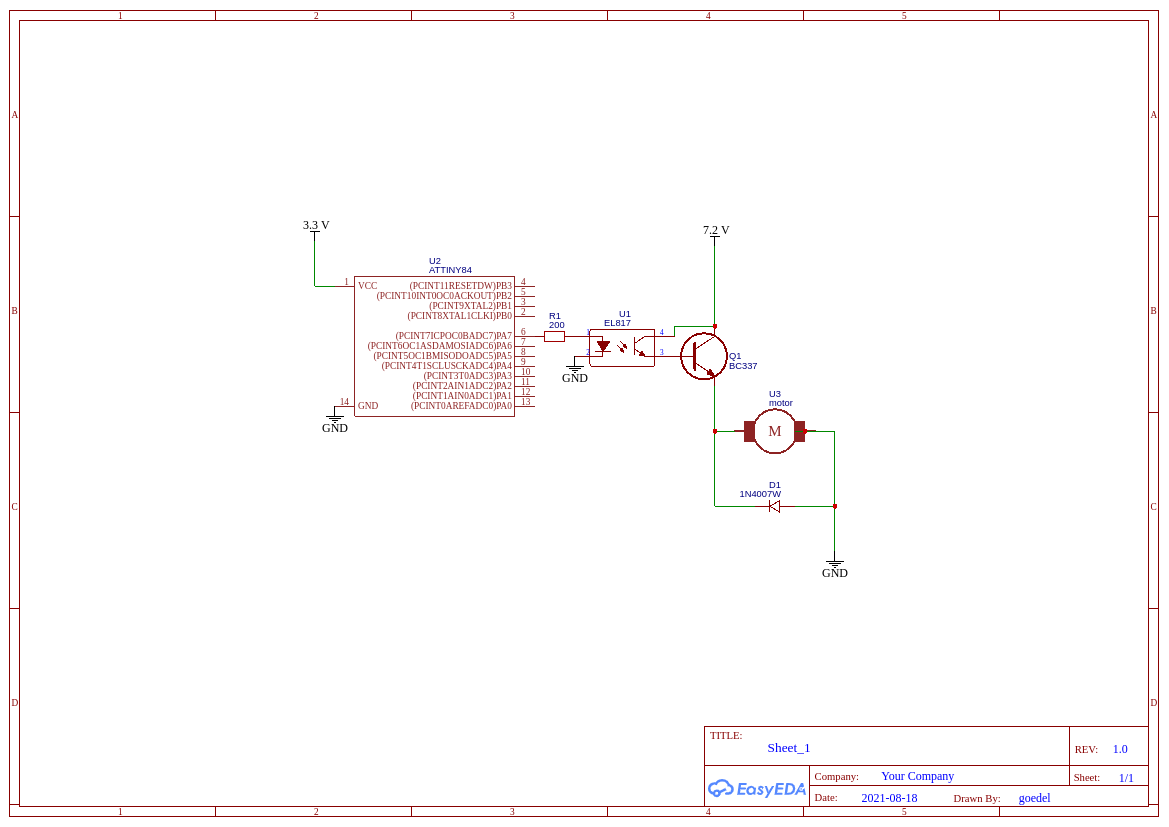Screen dimensions: 1169x827
Task: Click the EL817 optocoupler symbol
Action: click(621, 347)
